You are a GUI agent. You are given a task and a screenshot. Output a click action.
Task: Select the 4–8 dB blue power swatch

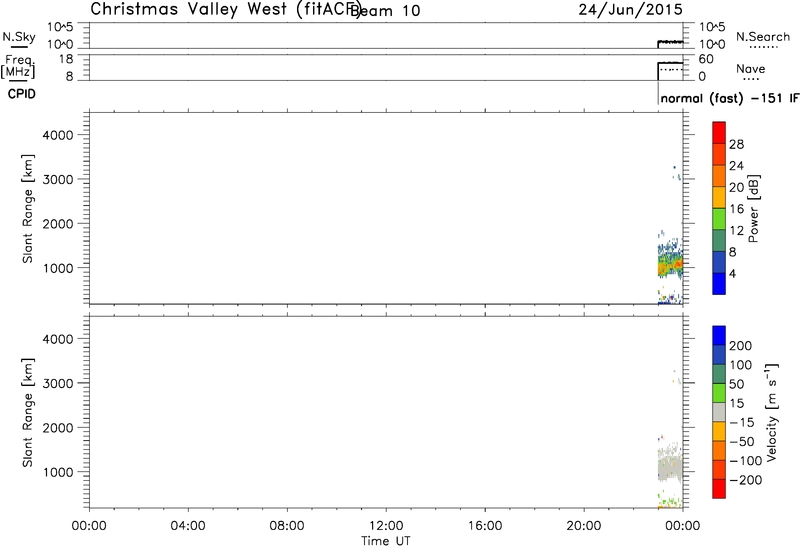pos(719,262)
